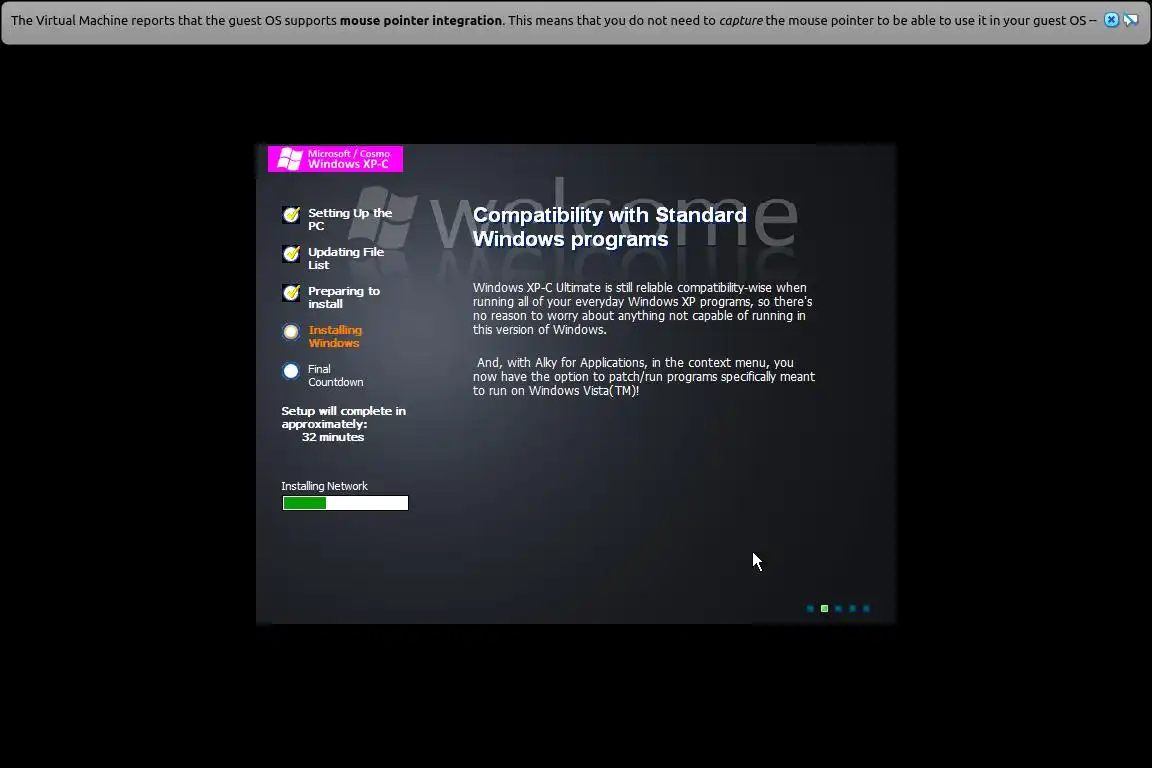Click the green active slide indicator dot
The width and height of the screenshot is (1152, 768).
tap(824, 609)
